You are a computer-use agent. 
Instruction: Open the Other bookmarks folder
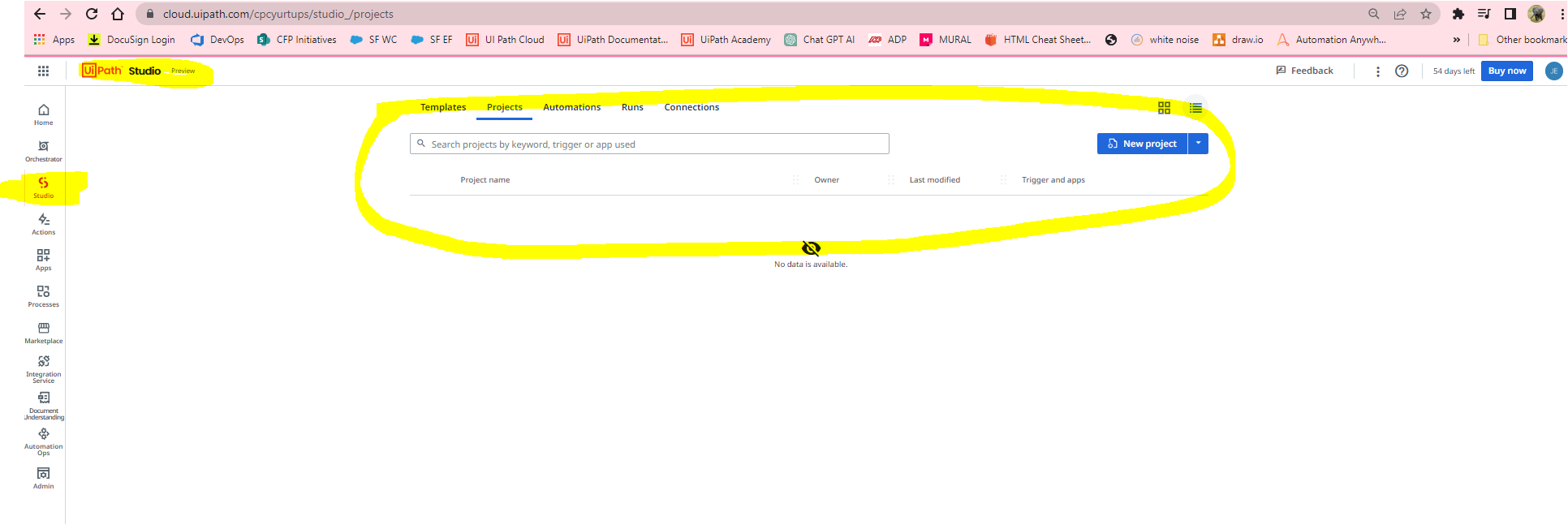click(1522, 40)
